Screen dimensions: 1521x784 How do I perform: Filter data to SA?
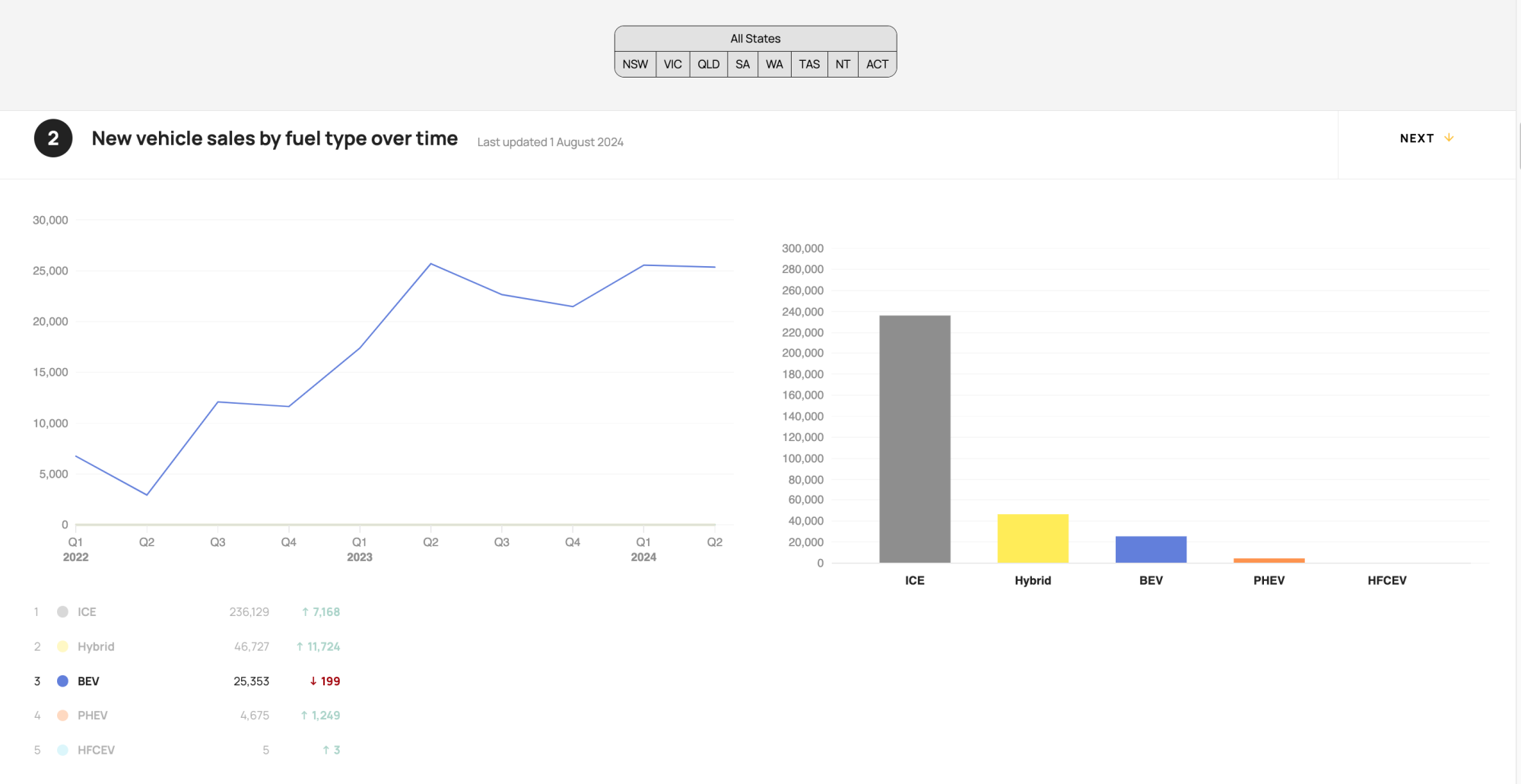[743, 65]
